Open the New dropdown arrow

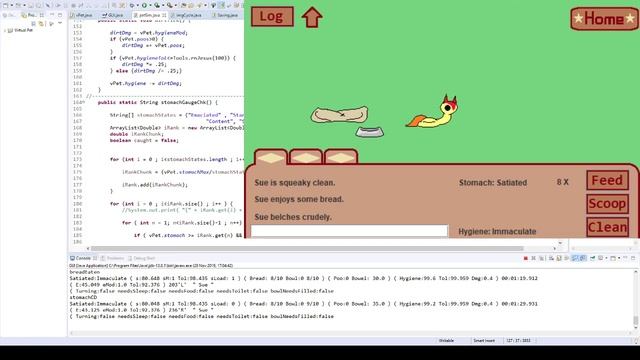(x=12, y=5)
